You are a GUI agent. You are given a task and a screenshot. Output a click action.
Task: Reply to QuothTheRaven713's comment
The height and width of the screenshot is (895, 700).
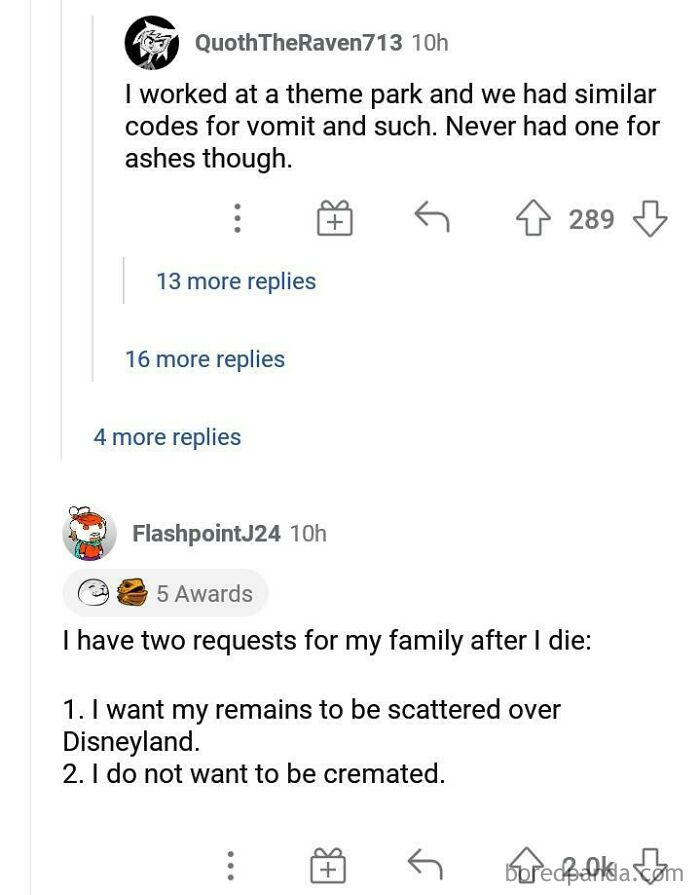(432, 218)
